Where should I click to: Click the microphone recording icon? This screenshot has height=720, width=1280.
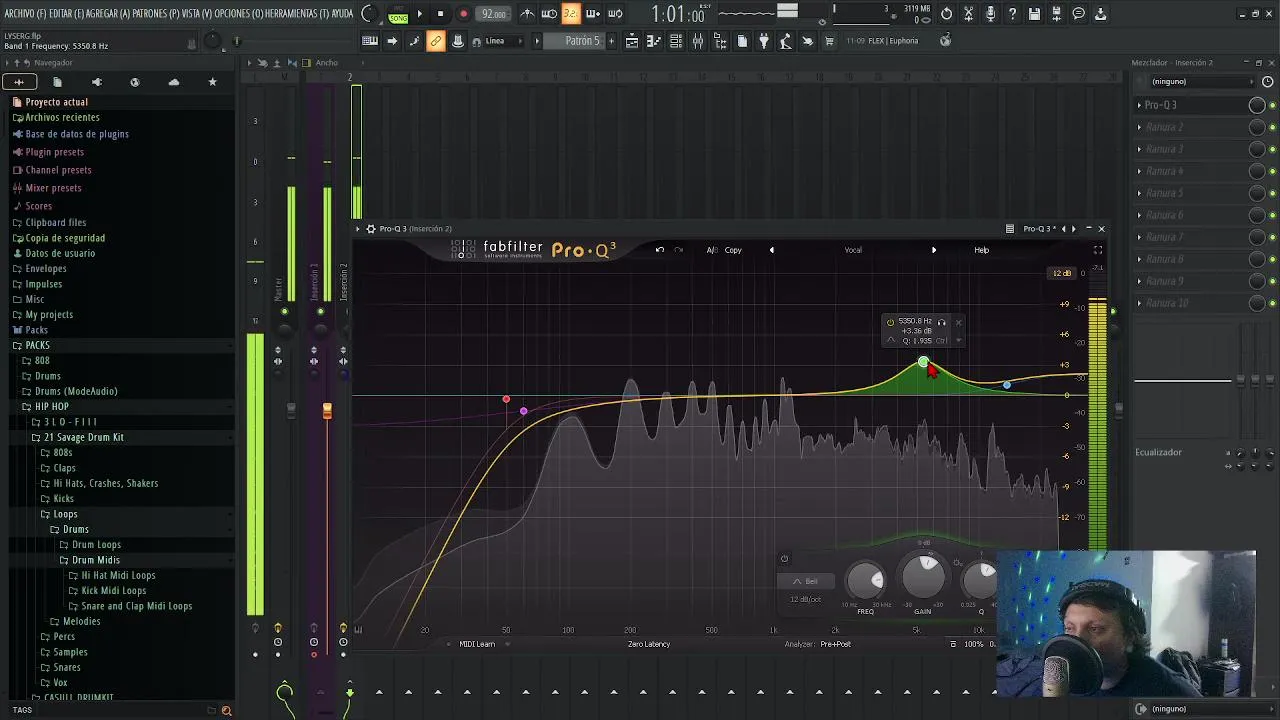990,14
